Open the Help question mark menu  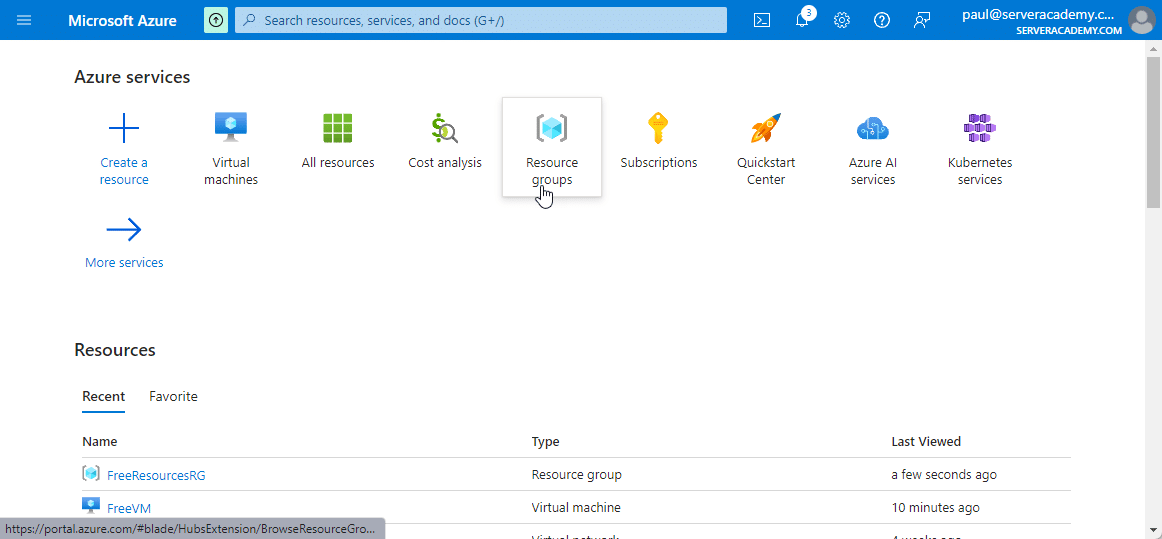tap(882, 20)
